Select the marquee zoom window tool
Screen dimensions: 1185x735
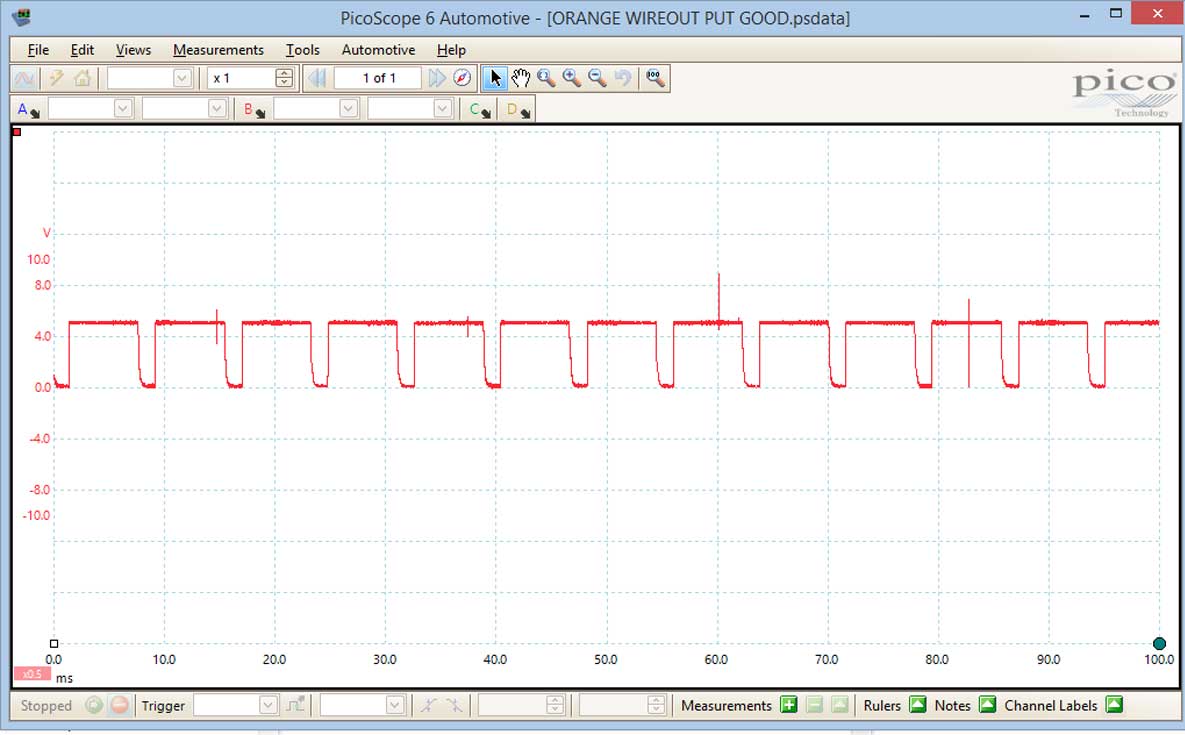546,78
